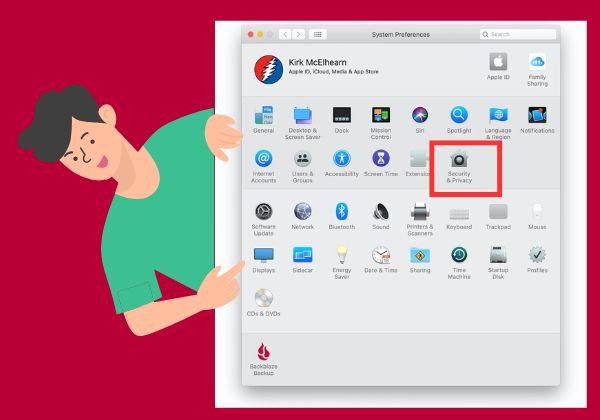The width and height of the screenshot is (600, 420).
Task: Open Mouse preferences pane
Action: tap(537, 216)
